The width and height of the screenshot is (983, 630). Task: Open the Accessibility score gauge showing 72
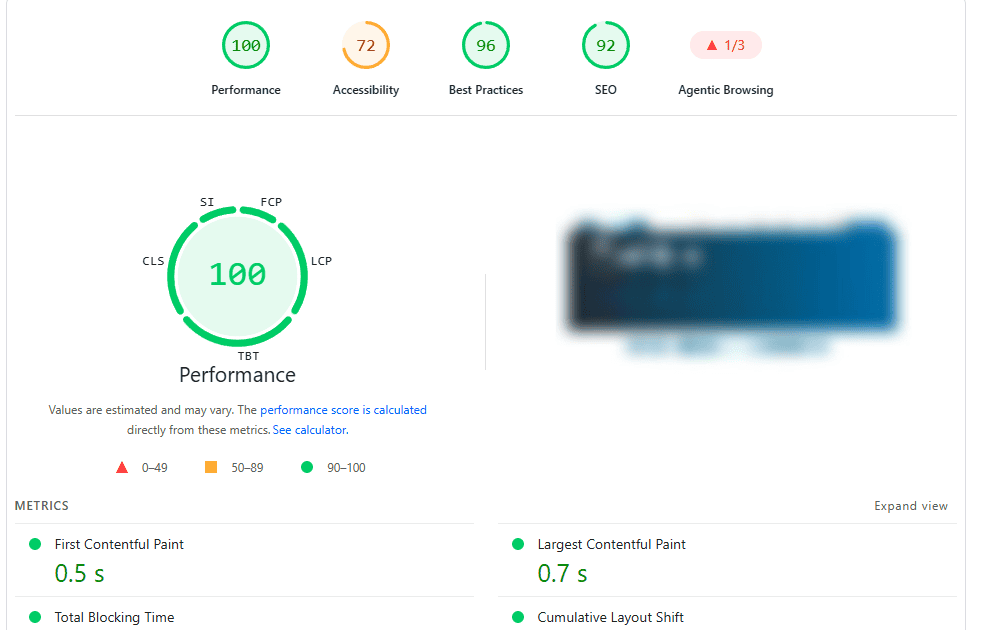[x=366, y=45]
